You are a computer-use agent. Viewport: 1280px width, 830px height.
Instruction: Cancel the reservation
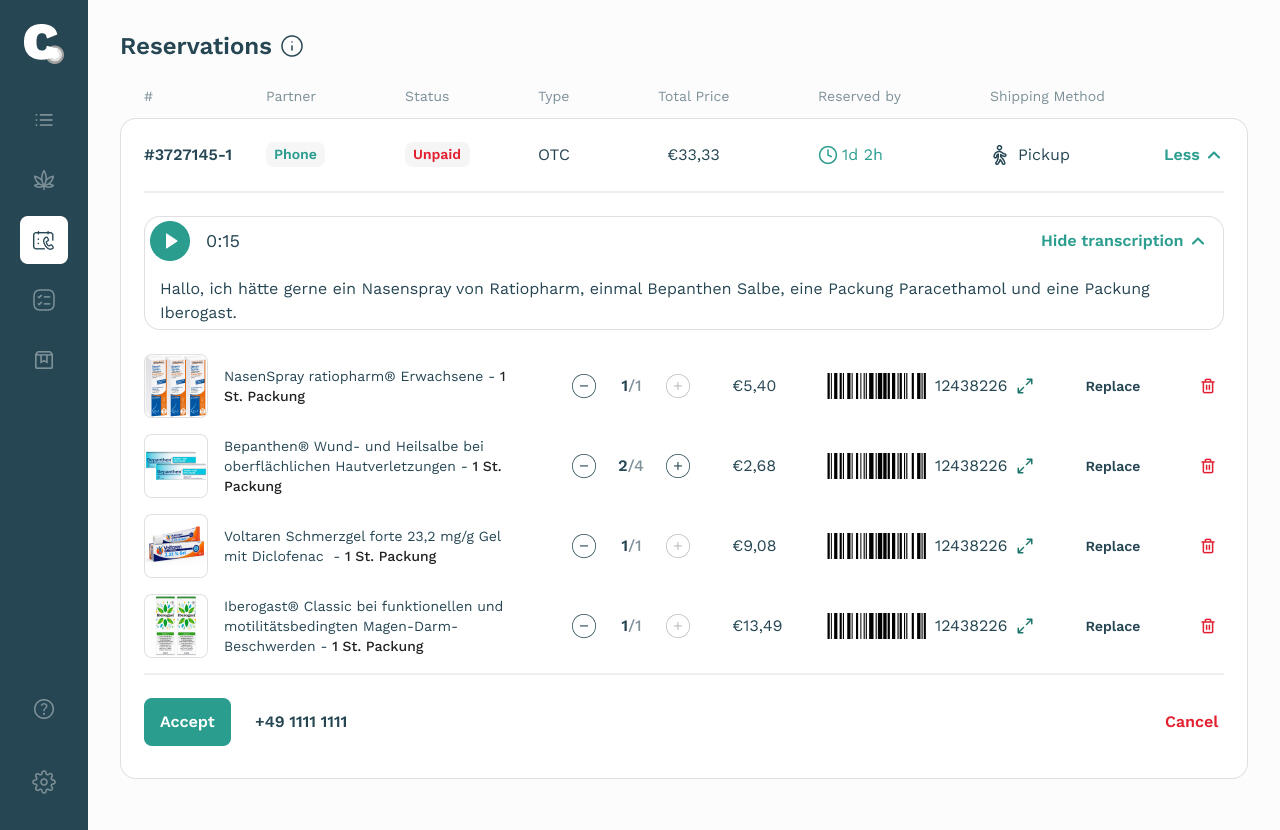(x=1191, y=722)
